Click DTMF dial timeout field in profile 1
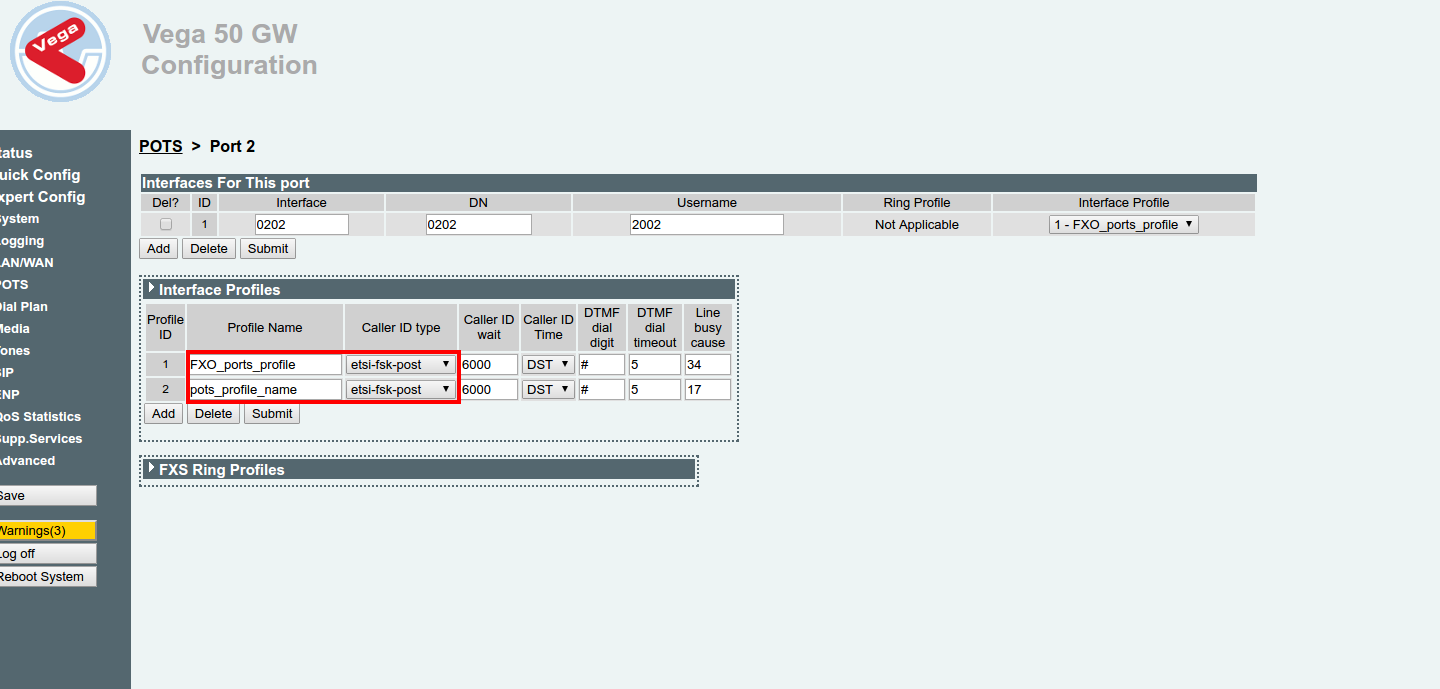This screenshot has width=1440, height=689. click(x=655, y=364)
